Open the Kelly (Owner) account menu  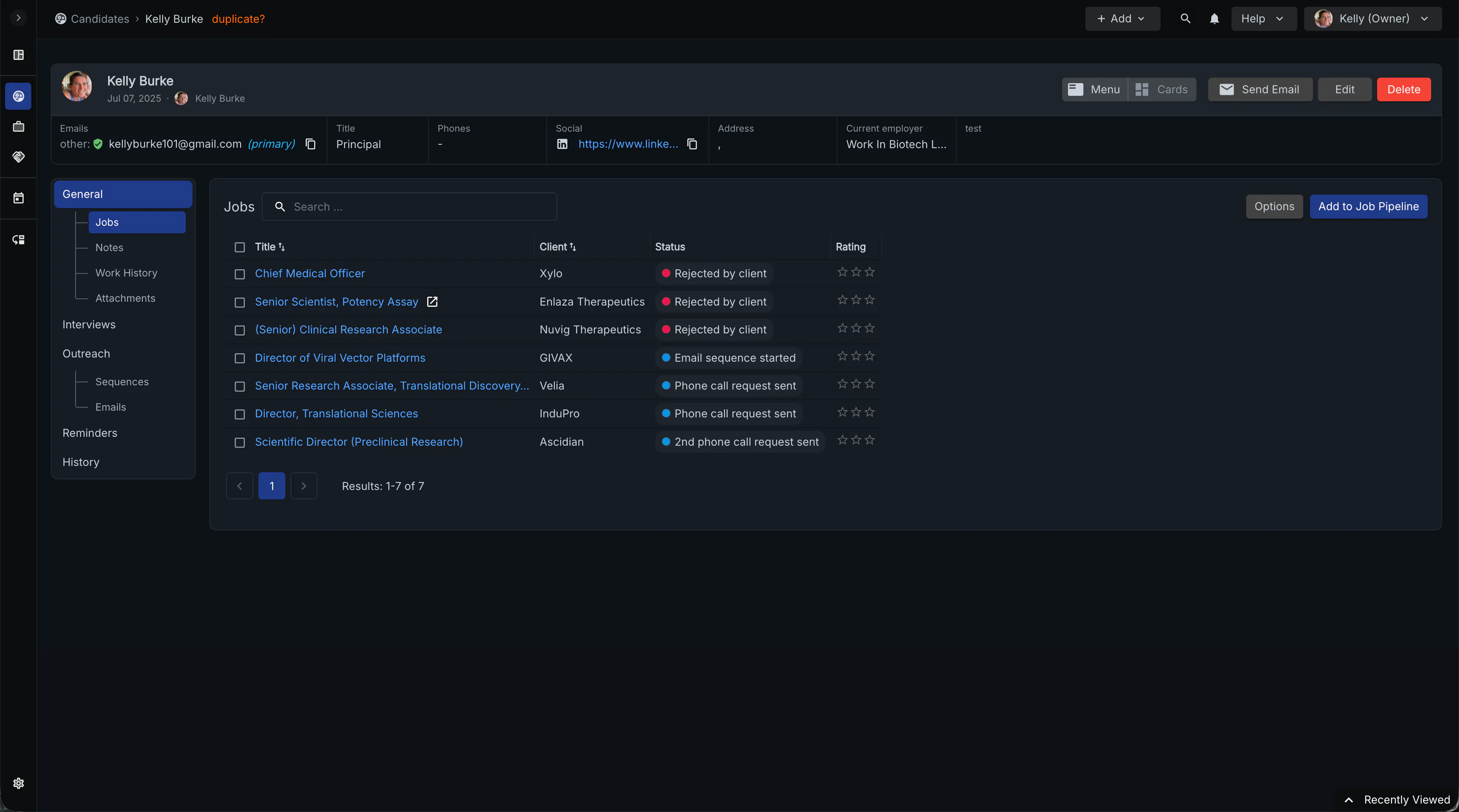(x=1372, y=19)
